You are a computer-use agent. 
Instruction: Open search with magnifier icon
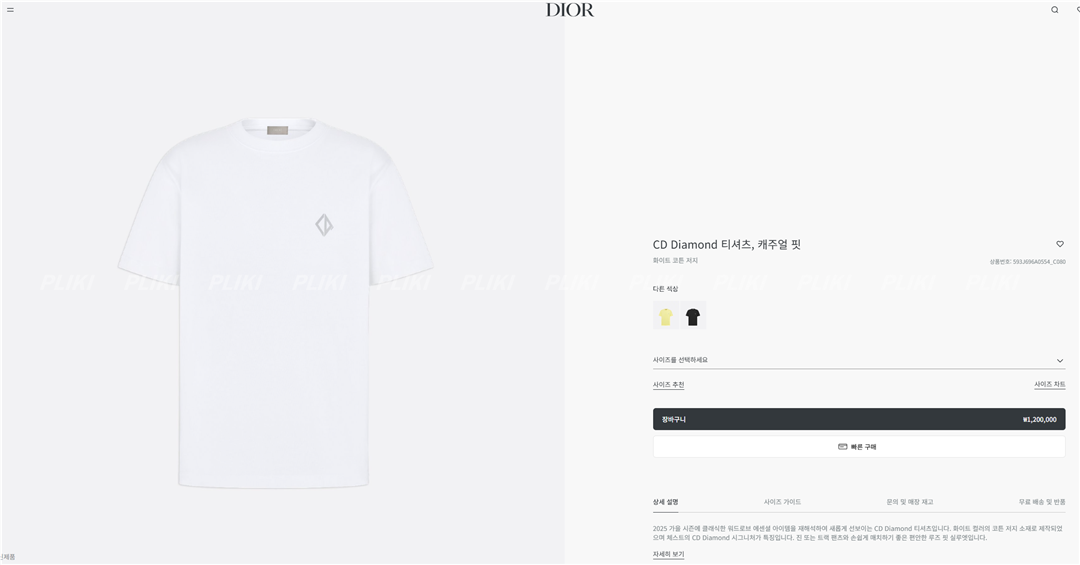click(1055, 10)
